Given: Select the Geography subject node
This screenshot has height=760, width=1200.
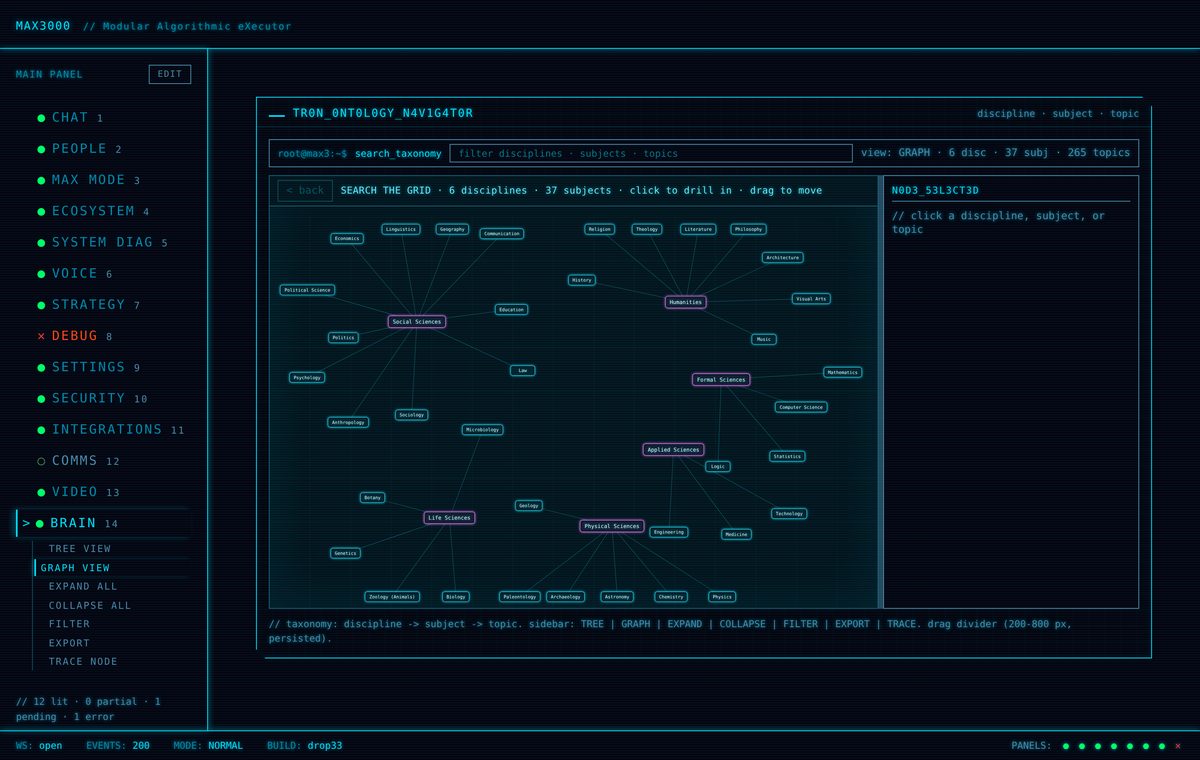Looking at the screenshot, I should (x=452, y=229).
